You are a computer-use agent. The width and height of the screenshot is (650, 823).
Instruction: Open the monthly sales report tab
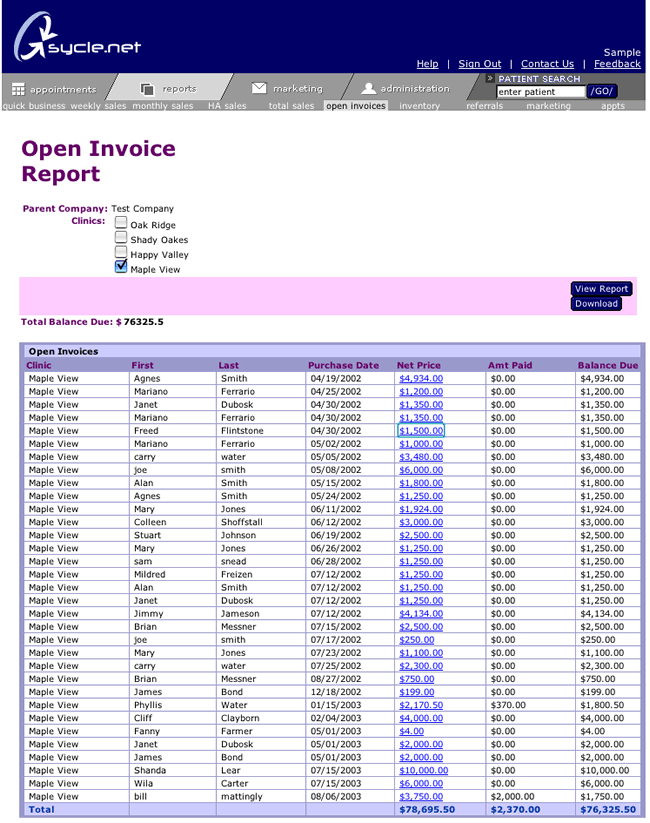coord(163,106)
